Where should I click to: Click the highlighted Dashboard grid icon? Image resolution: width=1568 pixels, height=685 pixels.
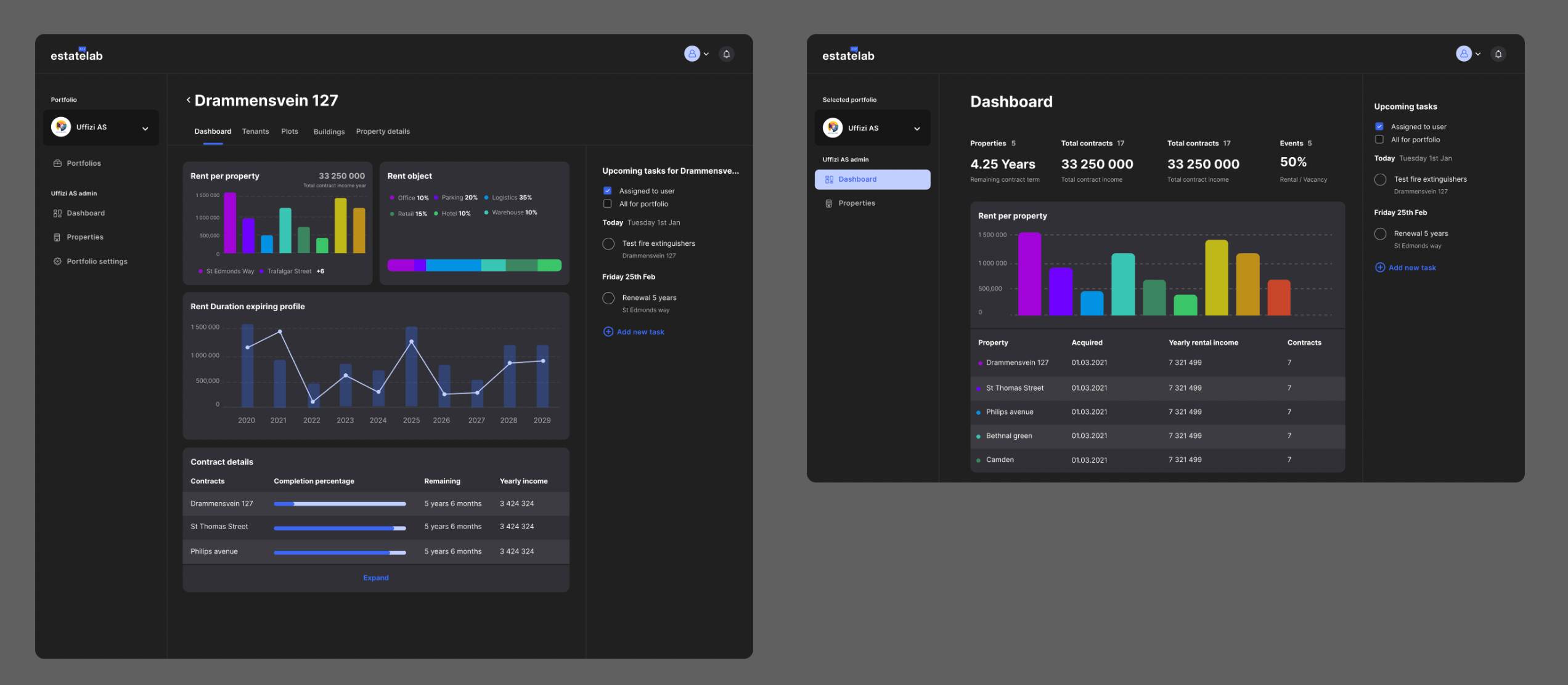click(829, 179)
